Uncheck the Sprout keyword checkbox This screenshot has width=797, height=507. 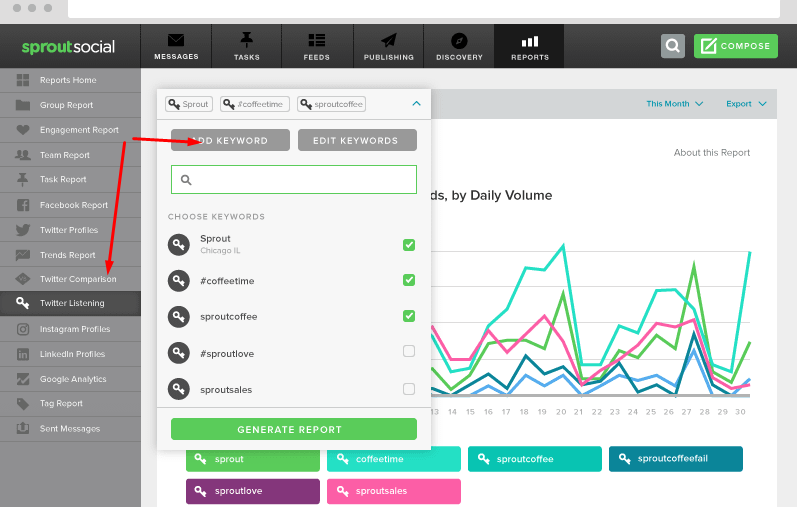coord(409,245)
